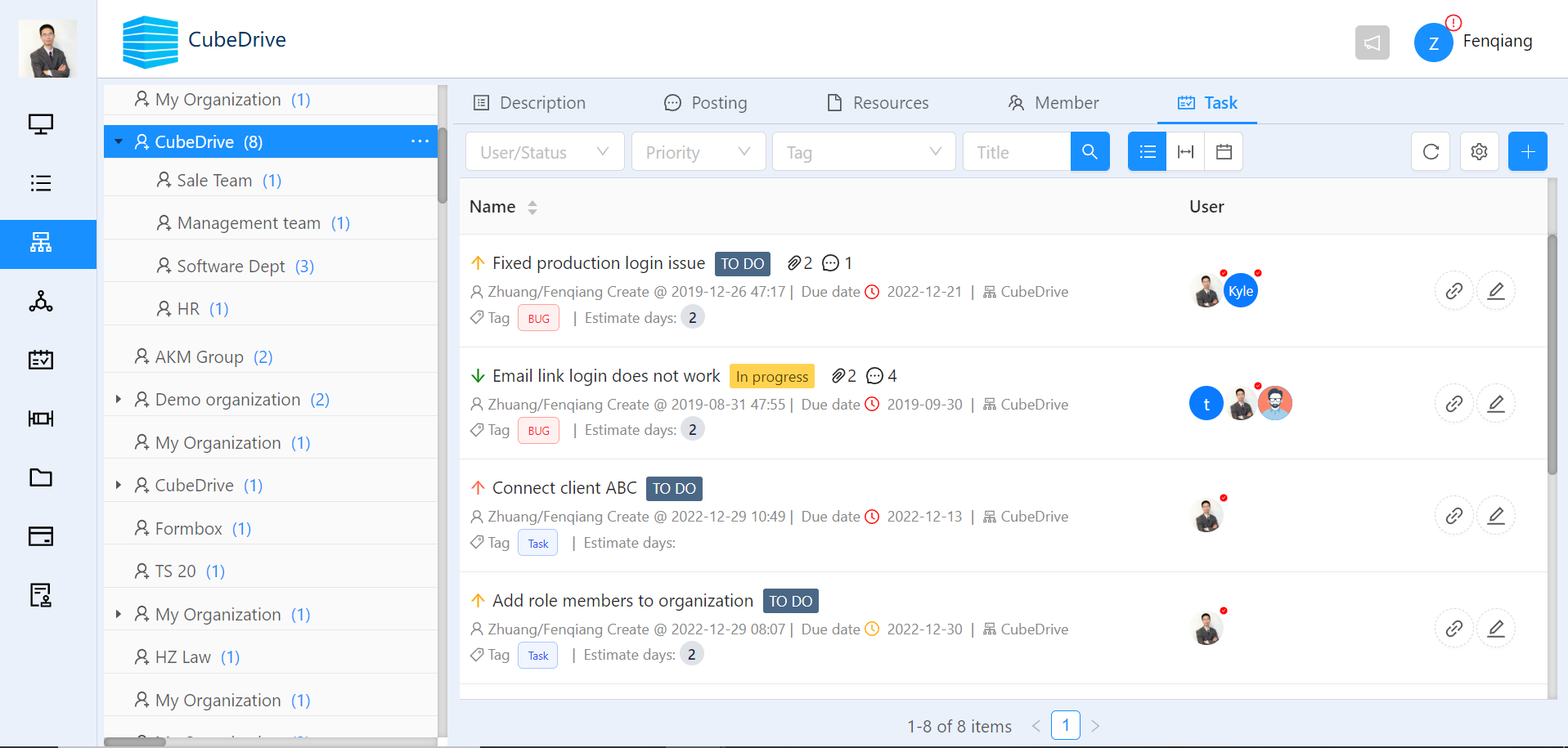1568x748 pixels.
Task: Switch to the Member tab
Action: 1054,103
